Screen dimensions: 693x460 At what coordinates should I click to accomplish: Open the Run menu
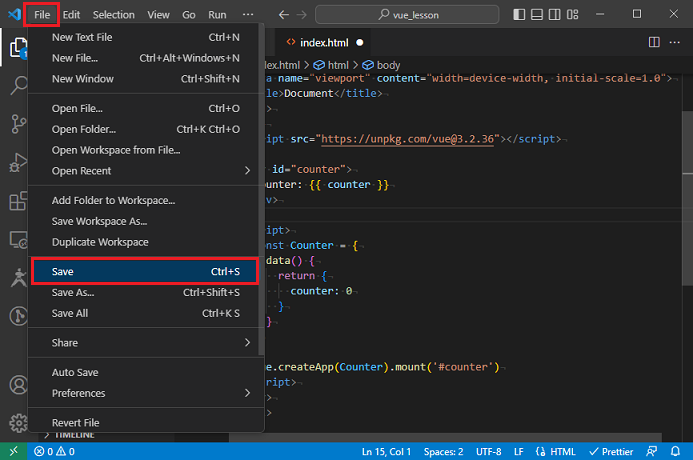point(217,15)
